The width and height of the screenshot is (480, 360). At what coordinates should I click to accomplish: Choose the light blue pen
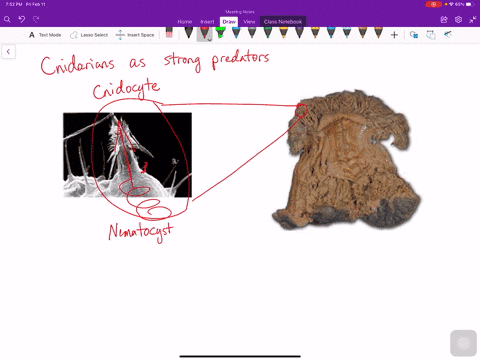347,33
